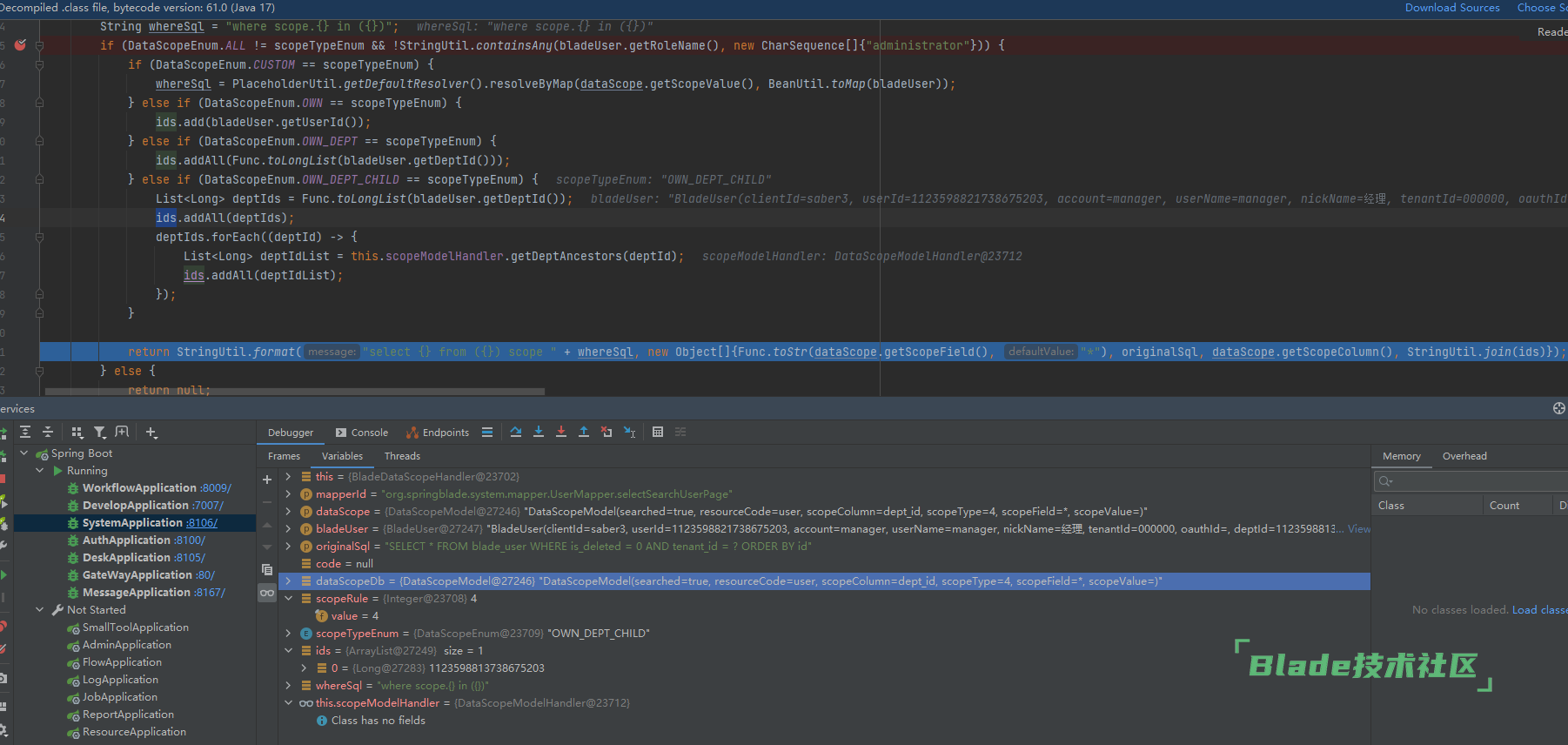
Task: Collapse the scopeRule variable
Action: click(x=288, y=598)
